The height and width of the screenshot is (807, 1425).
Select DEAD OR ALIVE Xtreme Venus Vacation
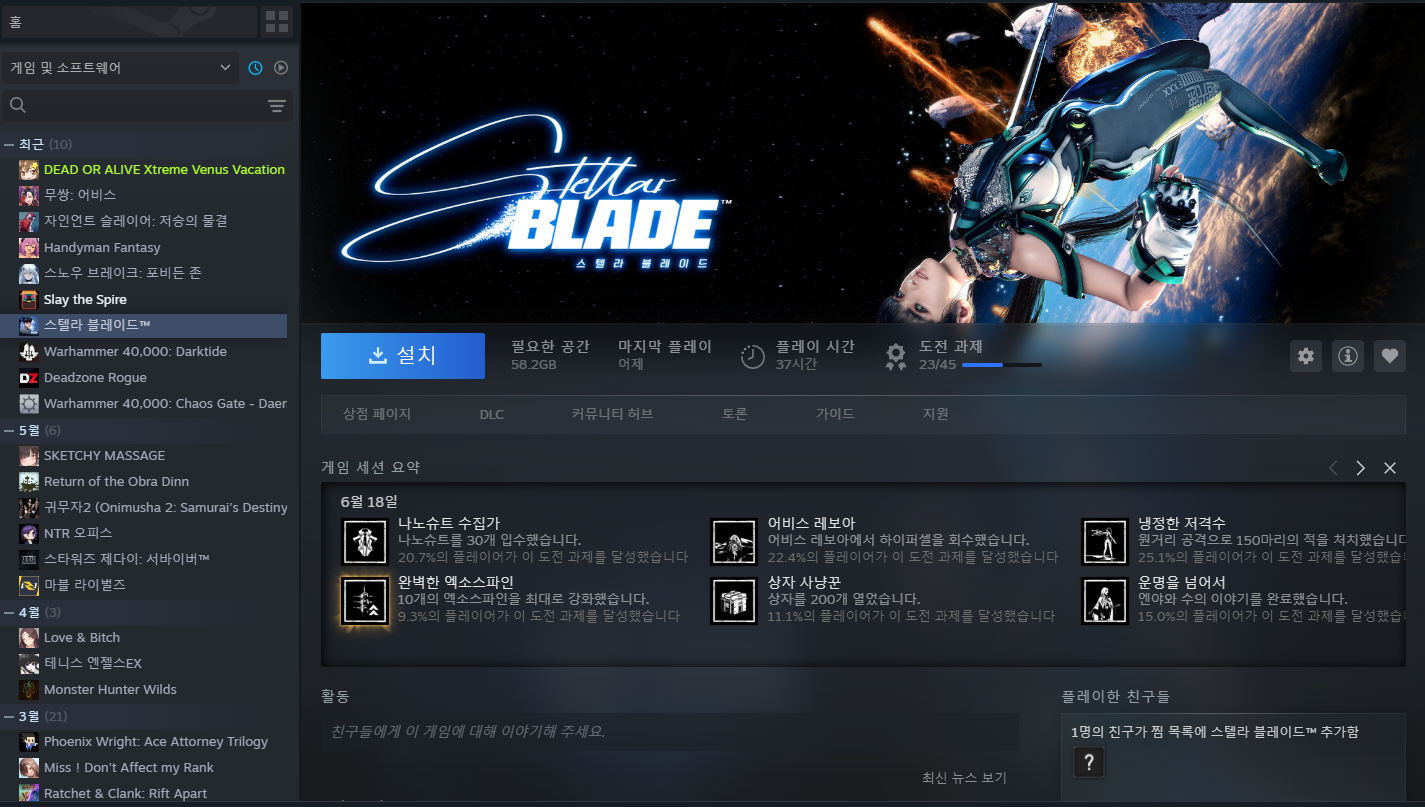[x=164, y=170]
